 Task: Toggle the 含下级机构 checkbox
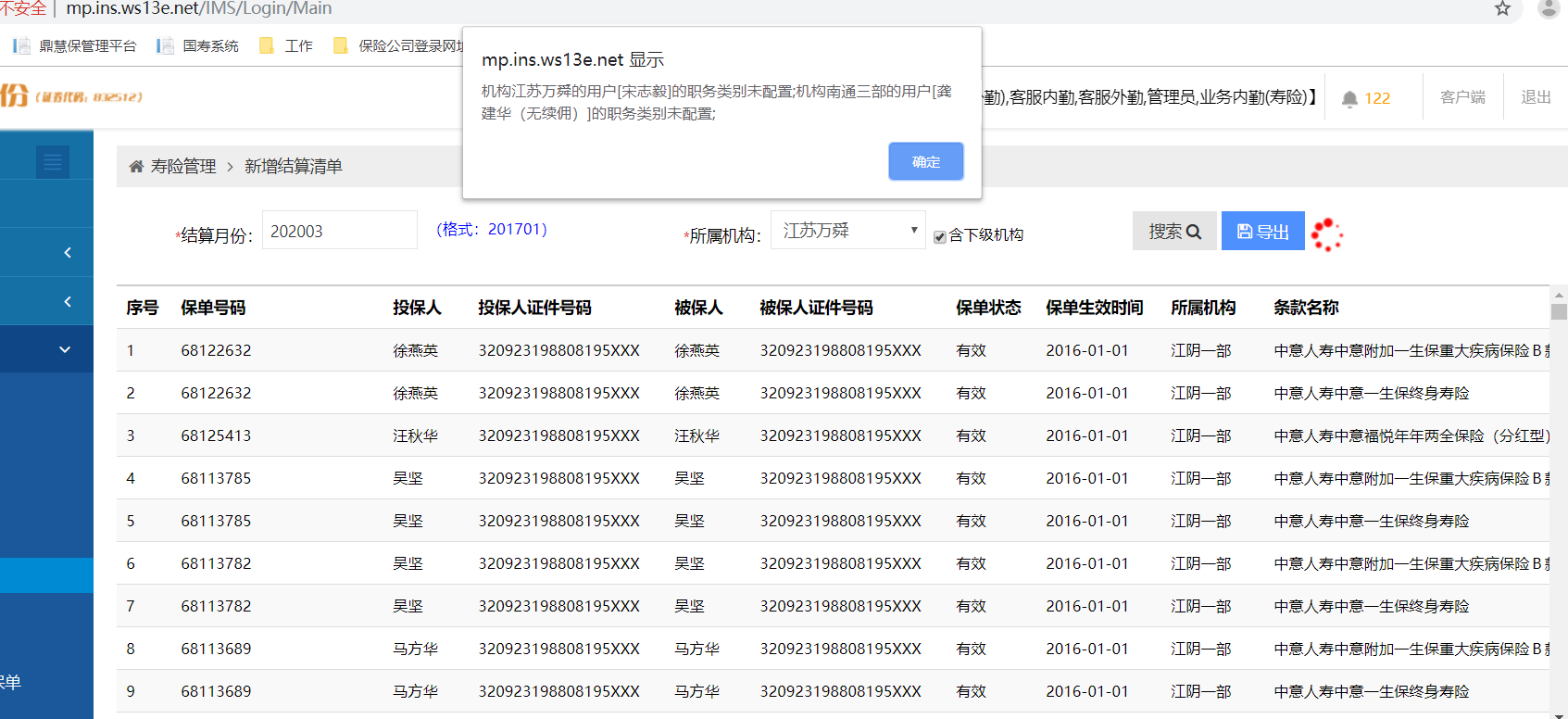tap(940, 236)
